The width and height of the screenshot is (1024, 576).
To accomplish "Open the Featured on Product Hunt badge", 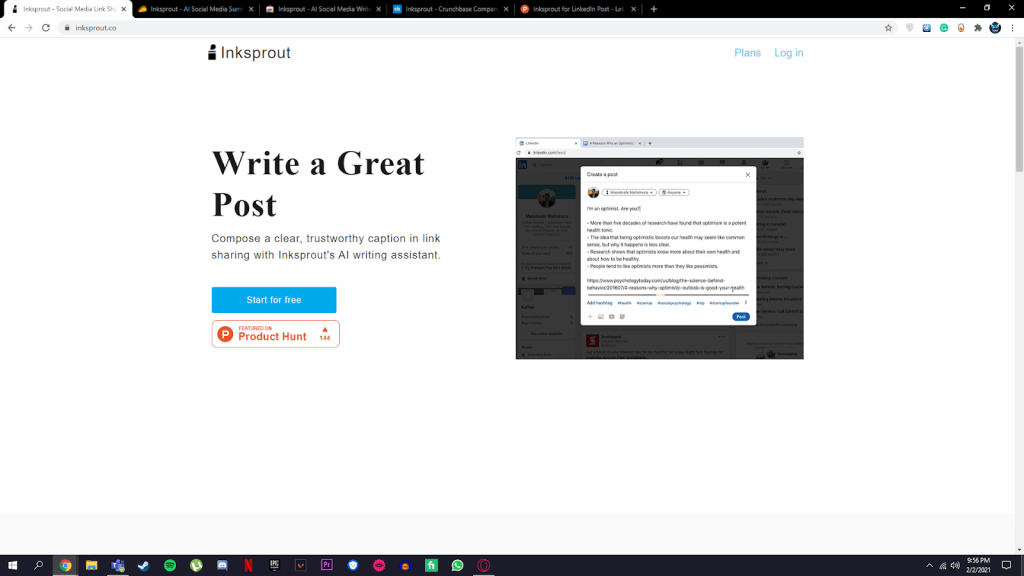I will (275, 334).
